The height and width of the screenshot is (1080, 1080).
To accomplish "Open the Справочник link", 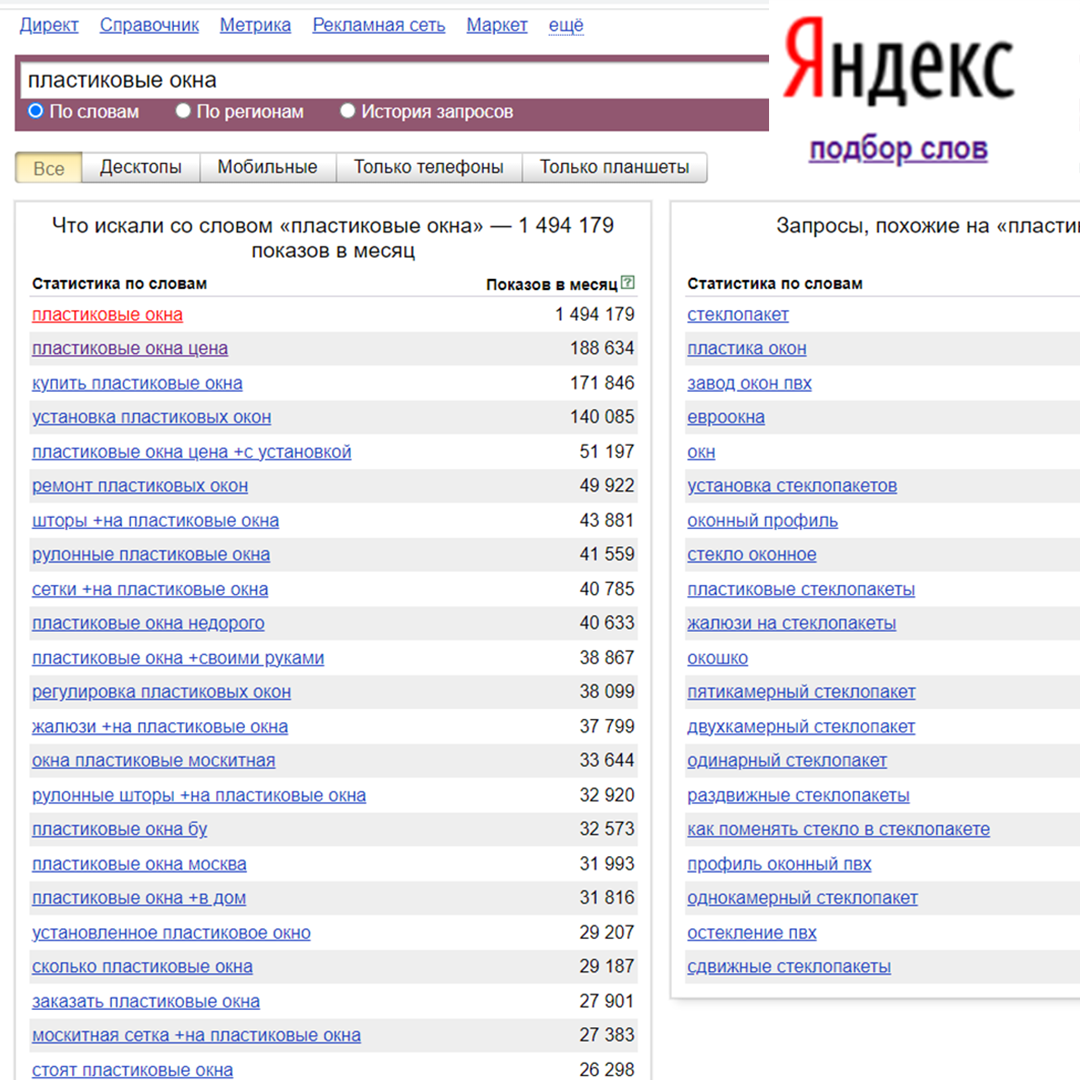I will click(x=149, y=25).
